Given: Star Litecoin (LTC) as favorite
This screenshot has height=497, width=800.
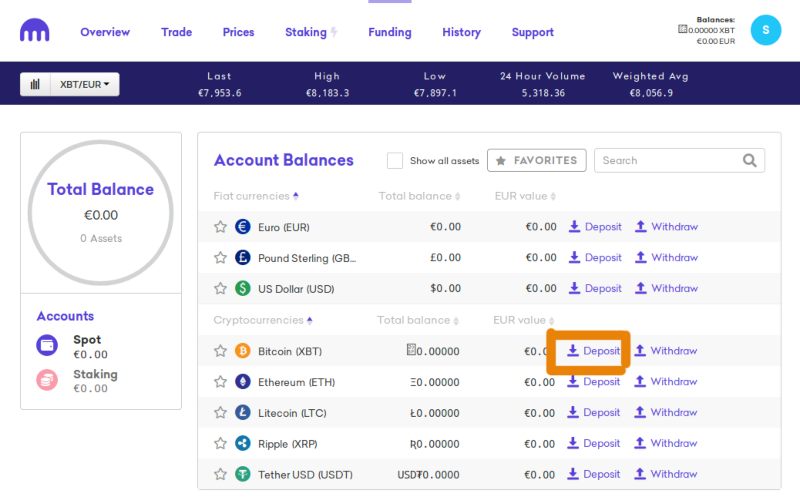Looking at the screenshot, I should pyautogui.click(x=220, y=412).
